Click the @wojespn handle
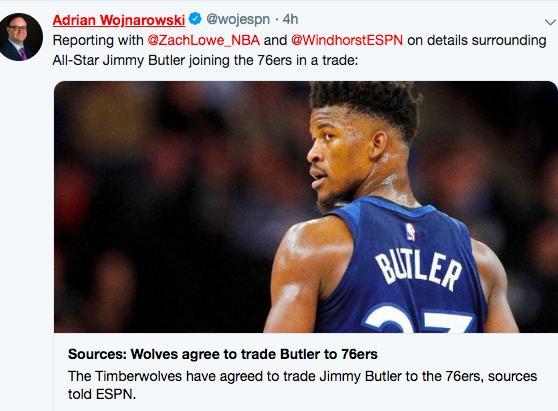This screenshot has height=411, width=558. click(238, 19)
